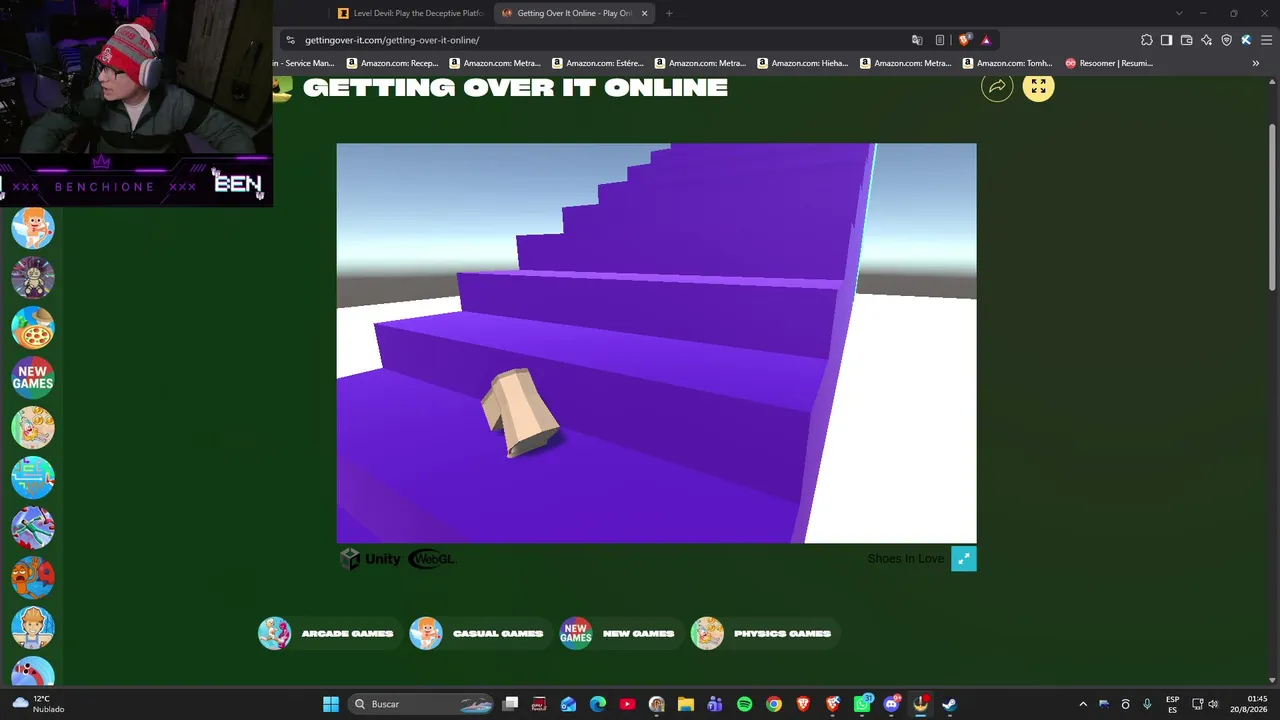Open the pizza game icon in sidebar
The width and height of the screenshot is (1280, 720).
[33, 328]
